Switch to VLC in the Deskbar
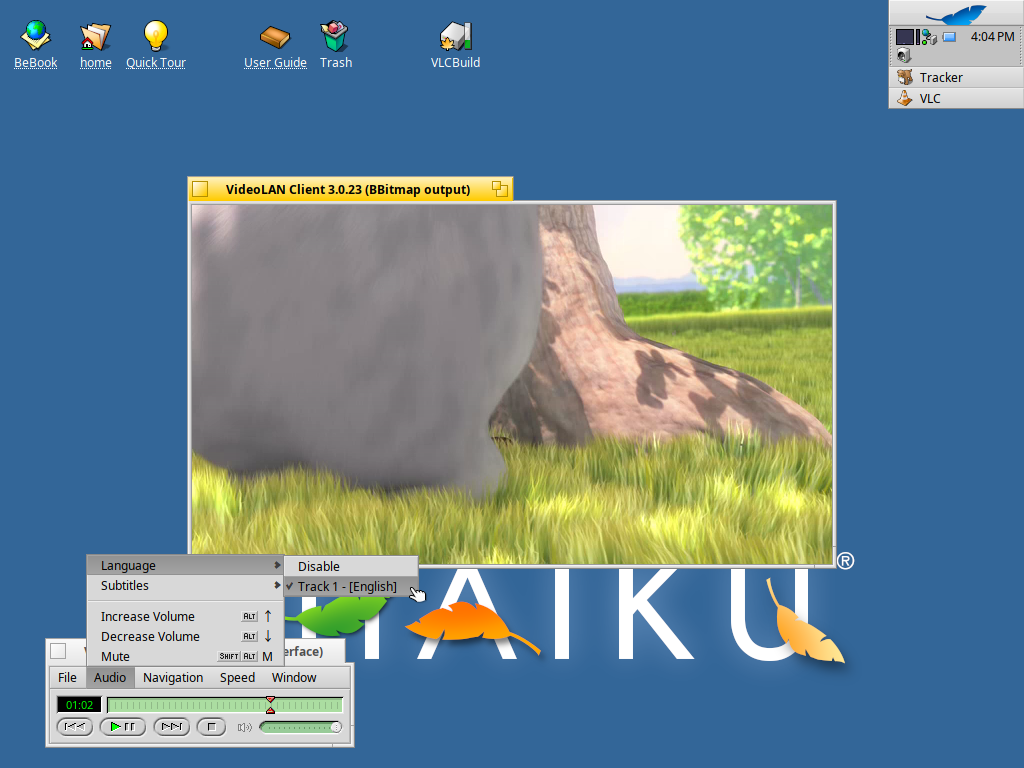This screenshot has width=1024, height=768. click(956, 98)
